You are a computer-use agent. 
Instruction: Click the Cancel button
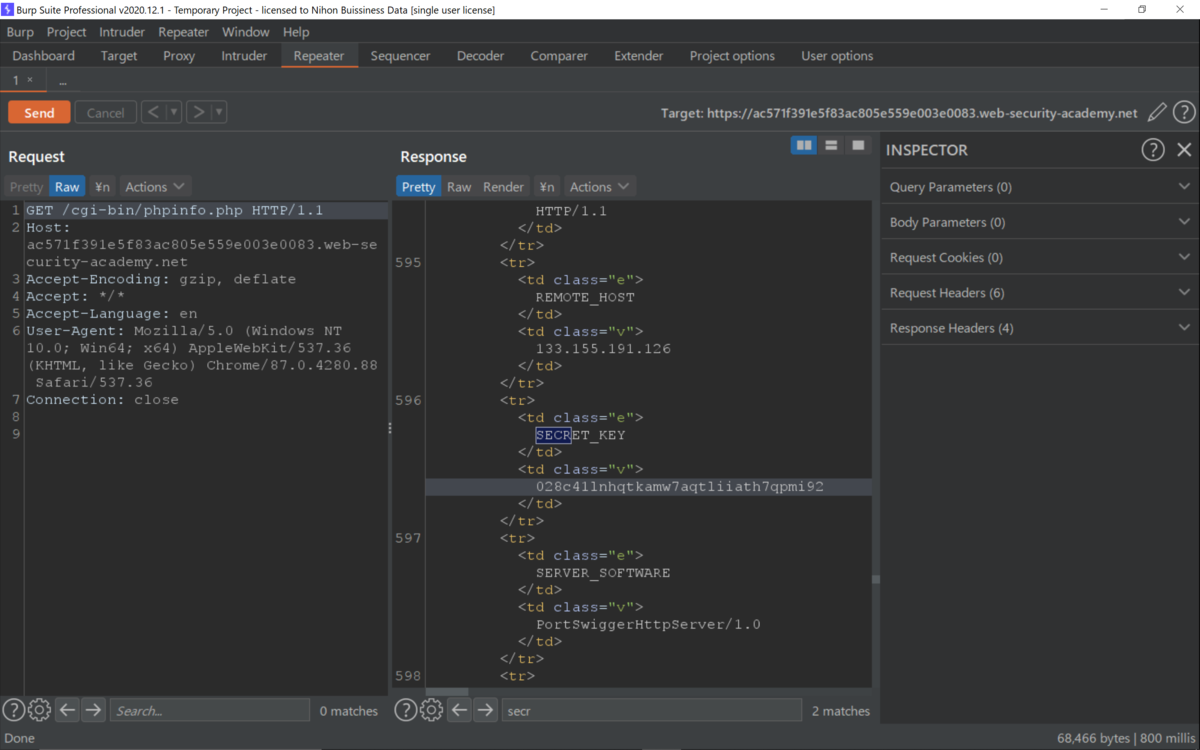coord(105,112)
